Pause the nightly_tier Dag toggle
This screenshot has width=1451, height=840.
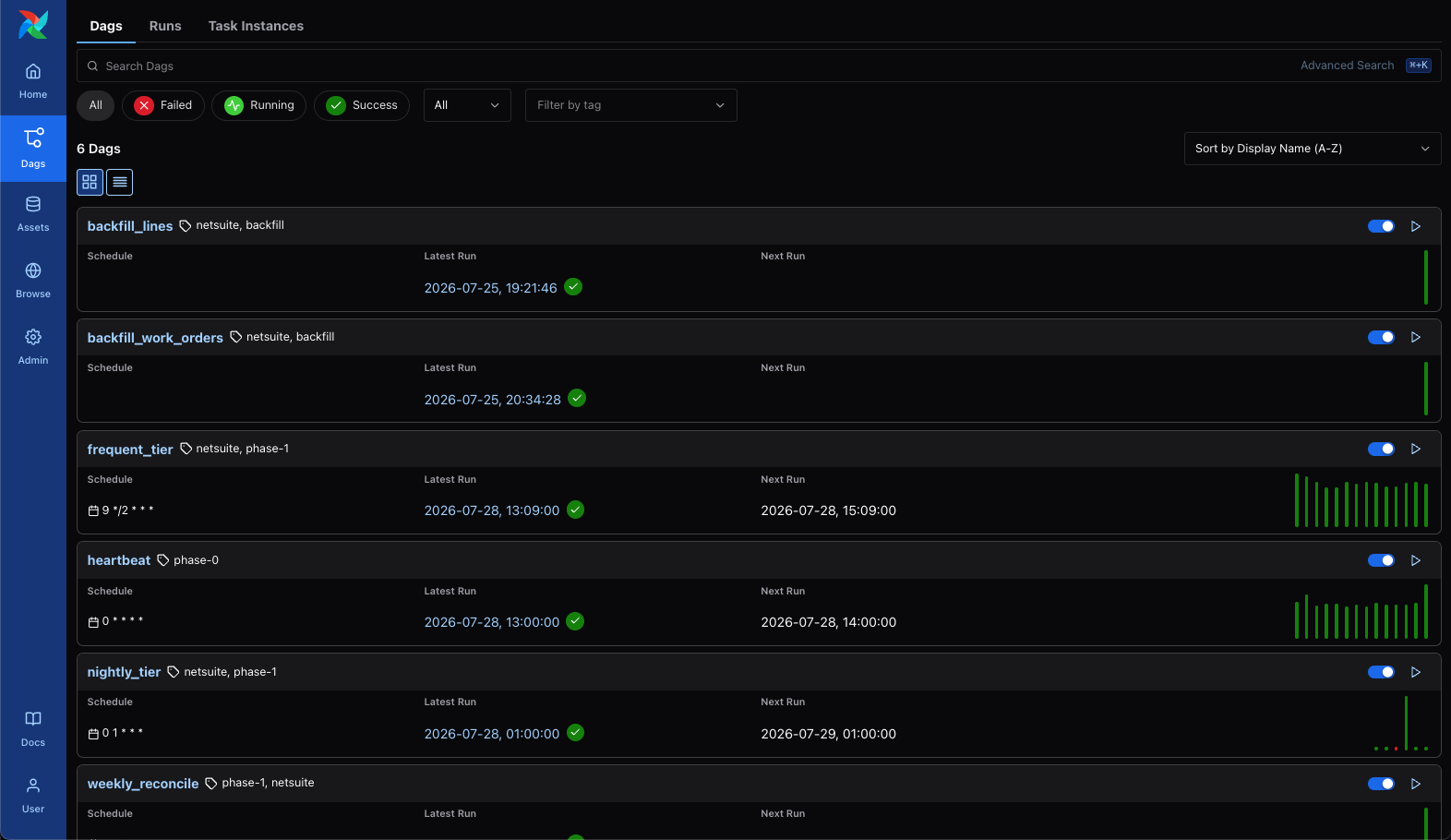(1381, 672)
